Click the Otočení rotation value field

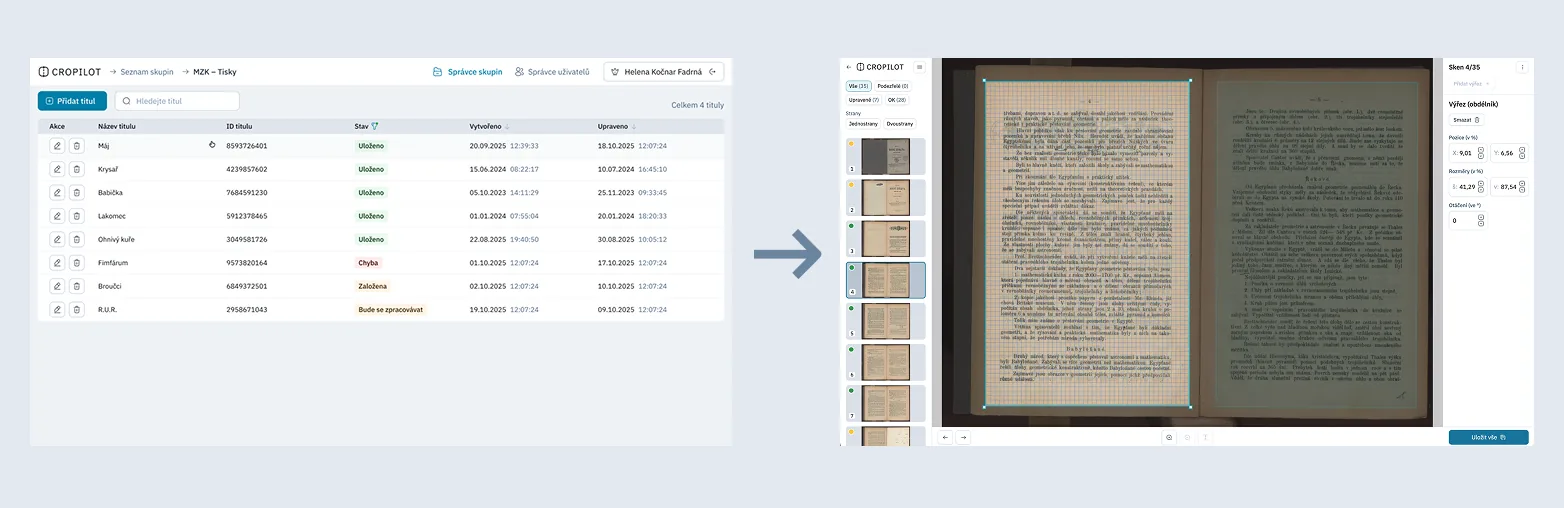pos(1461,220)
